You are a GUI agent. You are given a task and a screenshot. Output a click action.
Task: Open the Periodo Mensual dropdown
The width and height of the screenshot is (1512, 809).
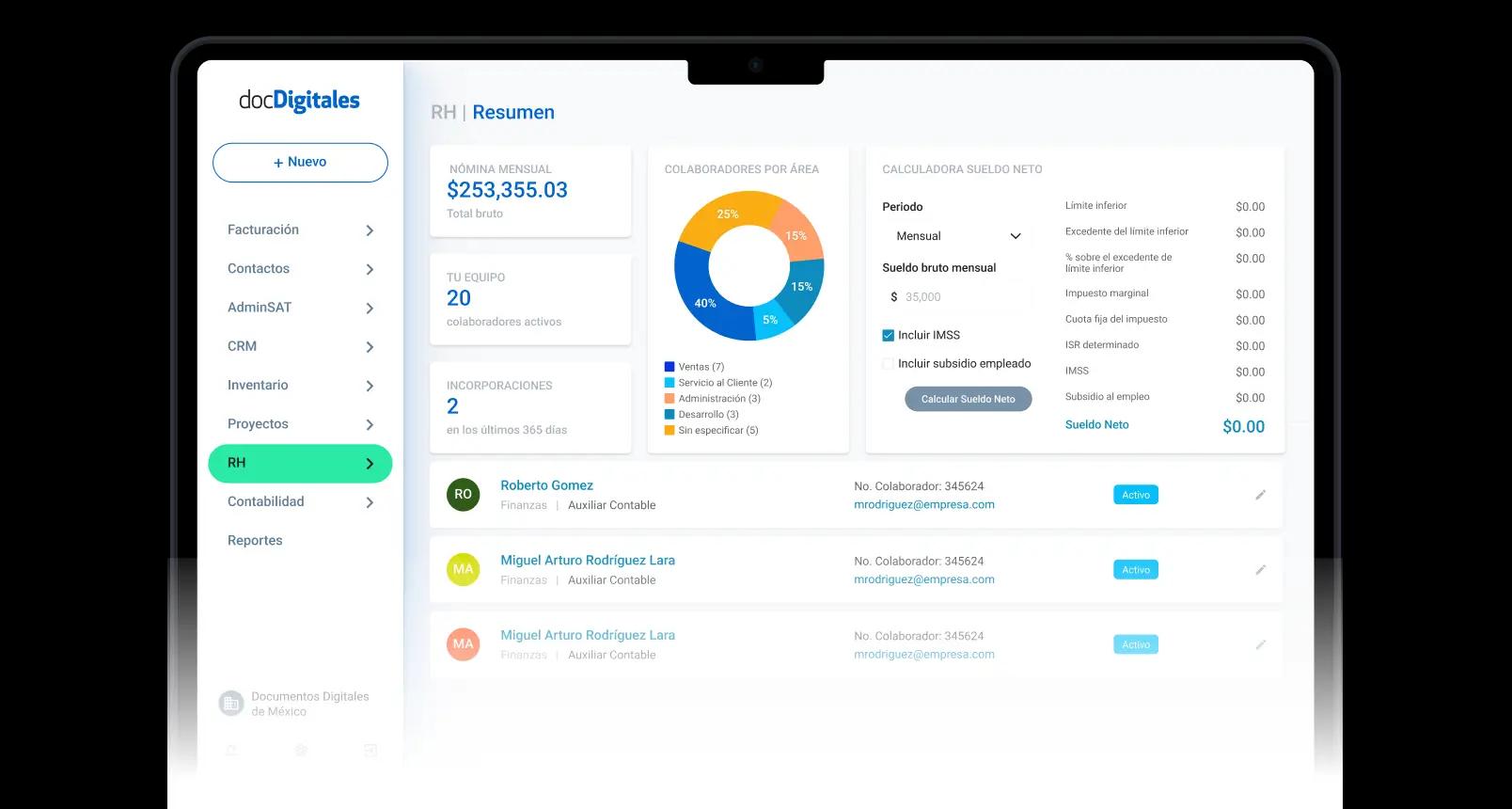click(956, 236)
